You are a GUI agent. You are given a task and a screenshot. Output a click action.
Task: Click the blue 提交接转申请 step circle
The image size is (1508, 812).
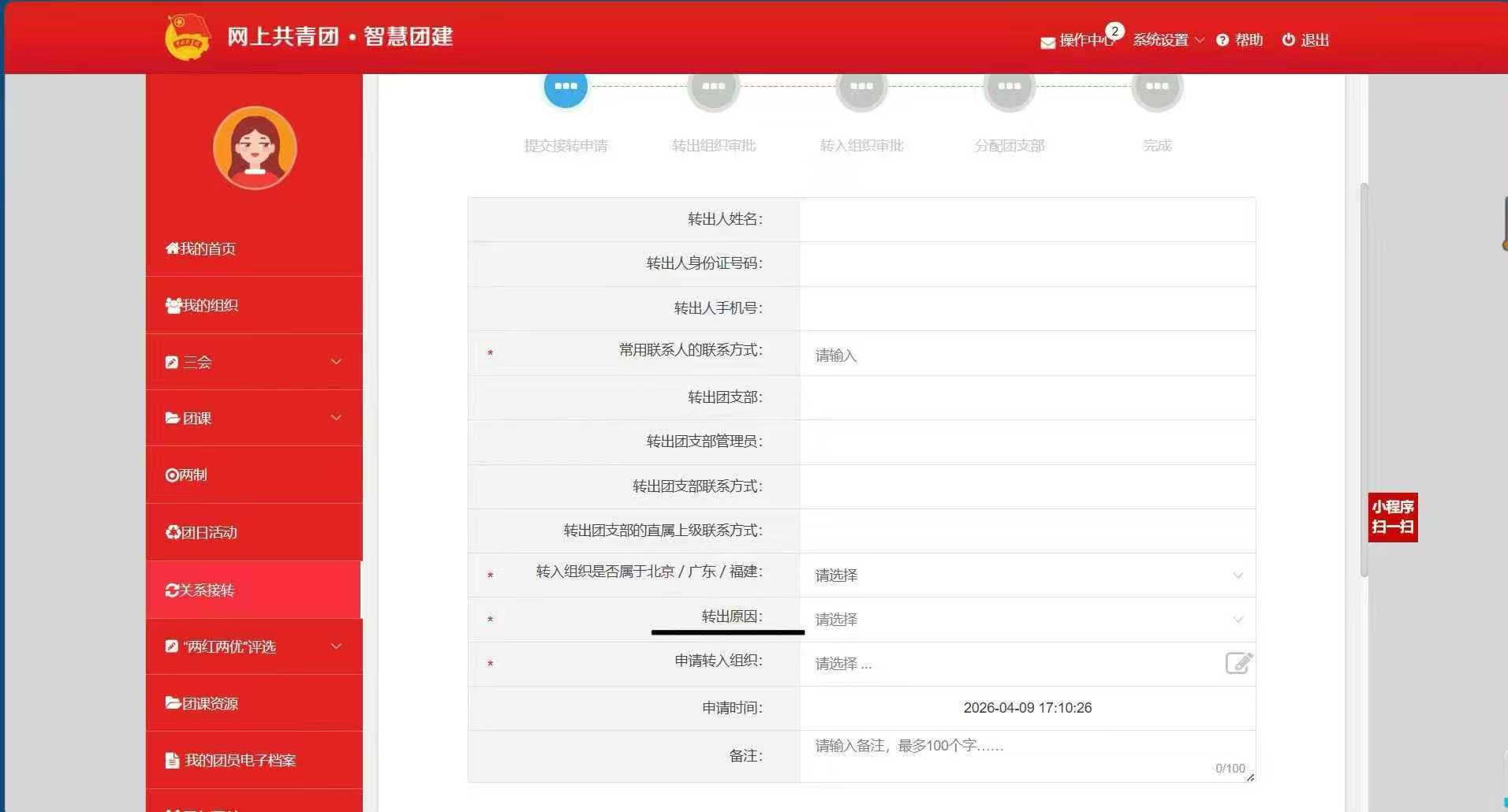coord(565,87)
